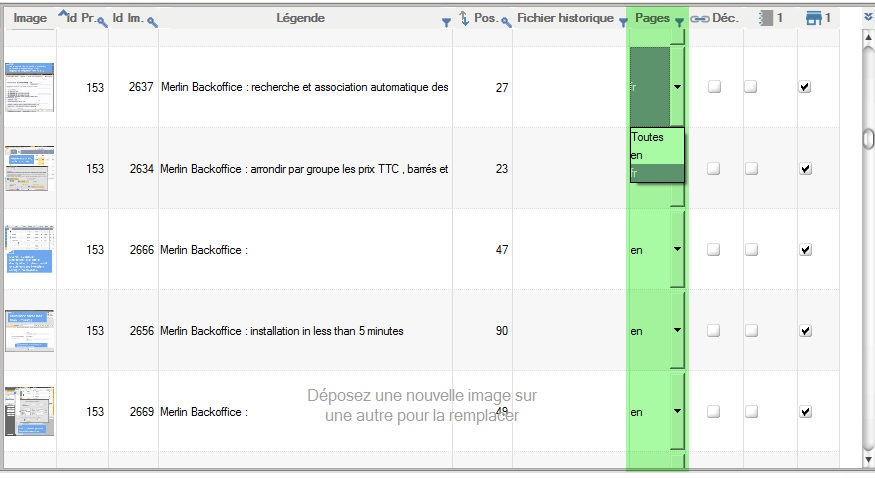Toggle the notebook column checkbox for image 2666
Image resolution: width=875 pixels, height=478 pixels.
click(x=750, y=250)
